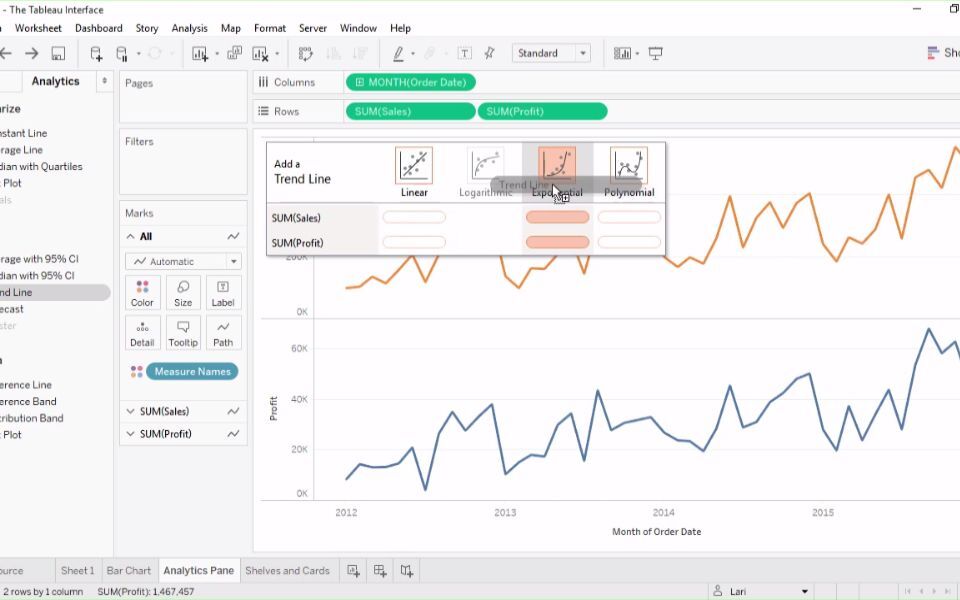Click the Duplicate sheet icon
960x600 pixels.
tap(234, 54)
